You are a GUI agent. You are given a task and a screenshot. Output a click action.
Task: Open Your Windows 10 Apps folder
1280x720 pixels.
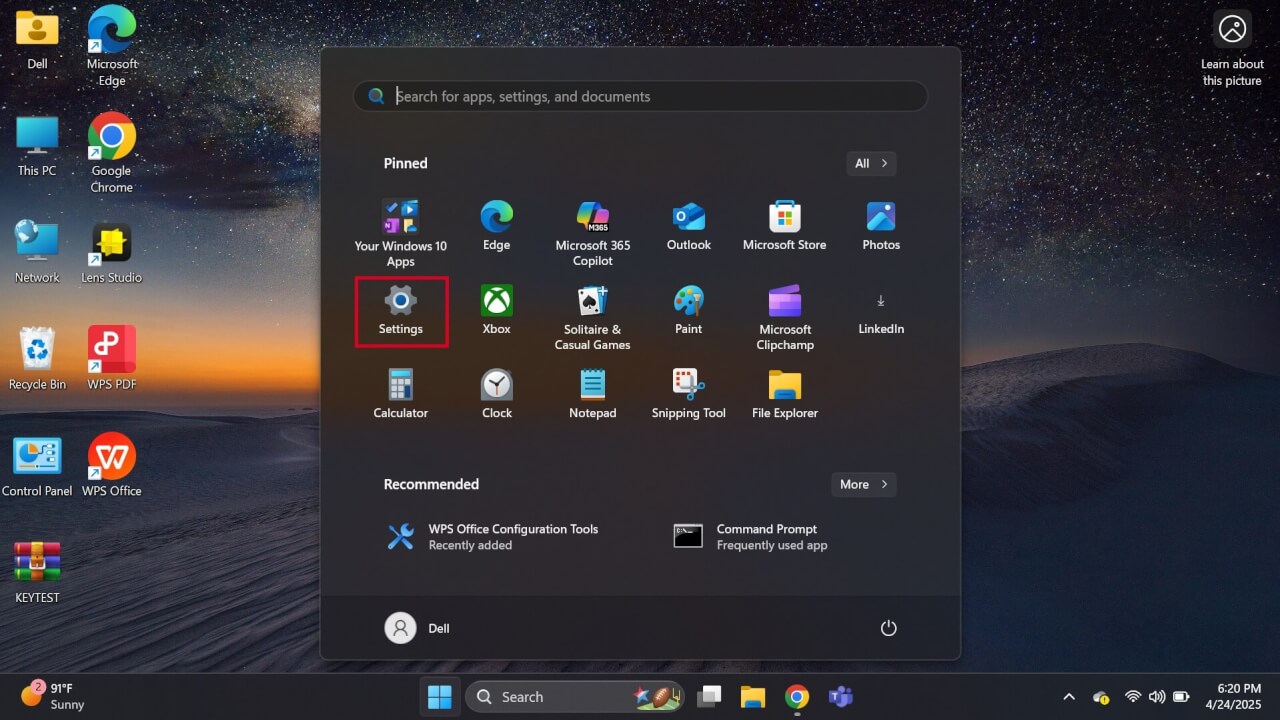tap(401, 234)
